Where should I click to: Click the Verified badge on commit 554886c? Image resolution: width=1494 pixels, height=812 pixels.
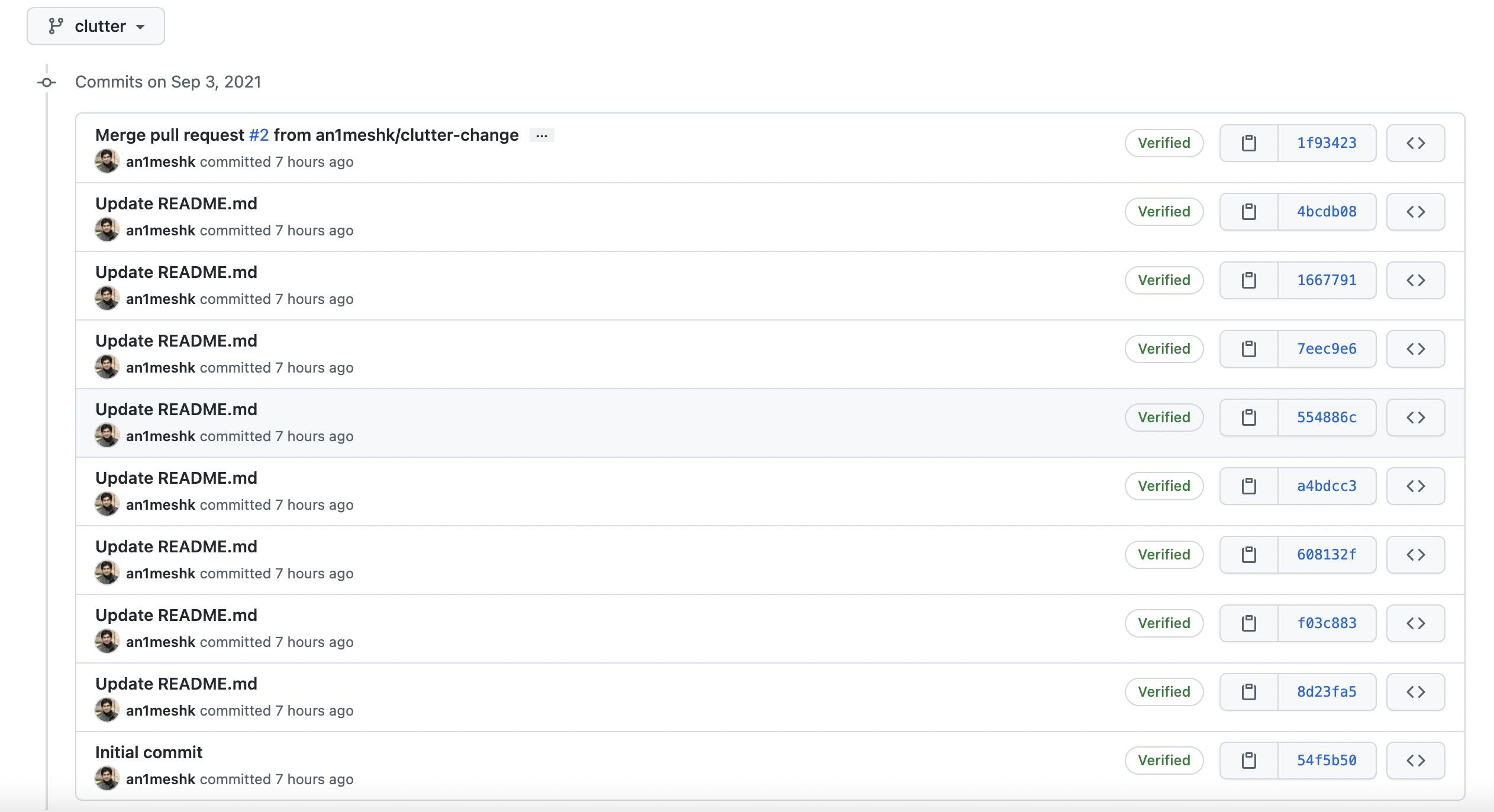click(1163, 417)
